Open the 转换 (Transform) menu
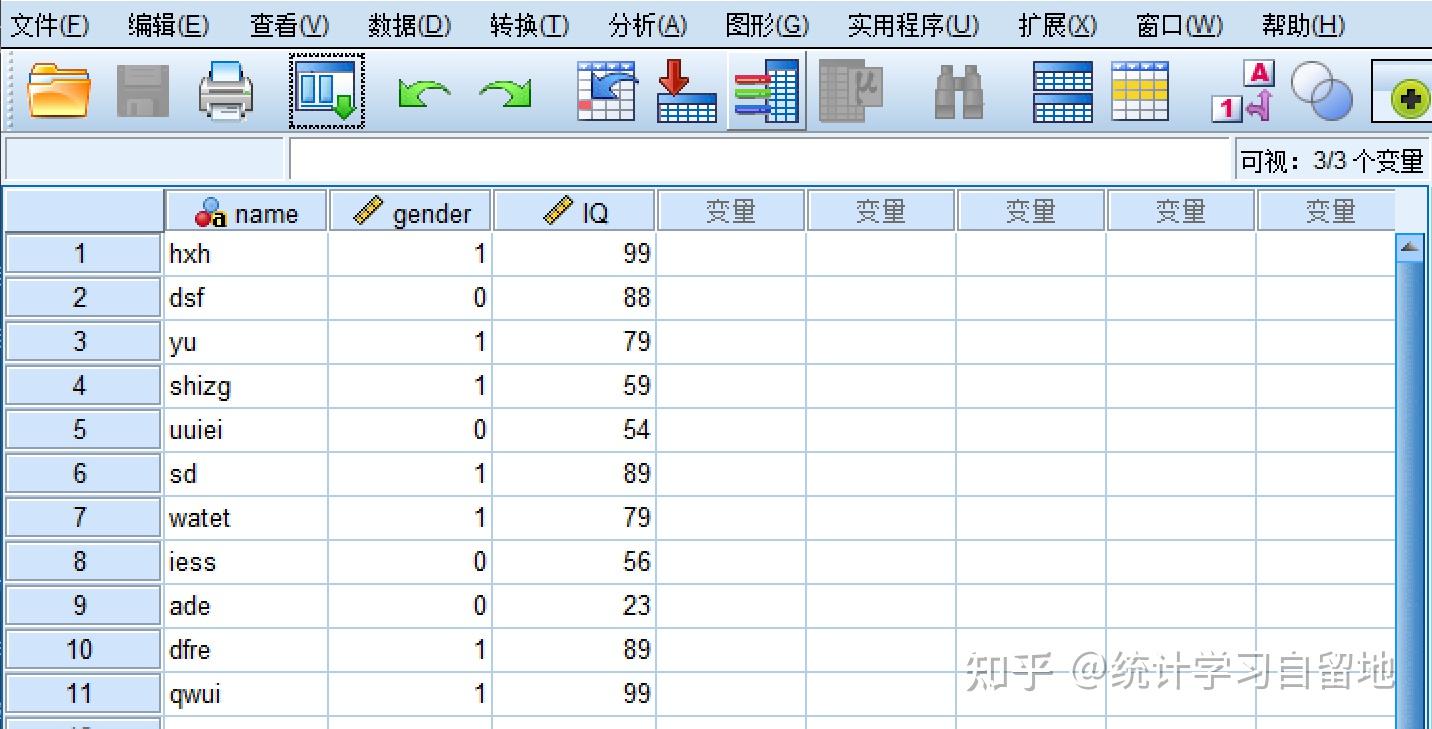The height and width of the screenshot is (729, 1432). point(529,24)
